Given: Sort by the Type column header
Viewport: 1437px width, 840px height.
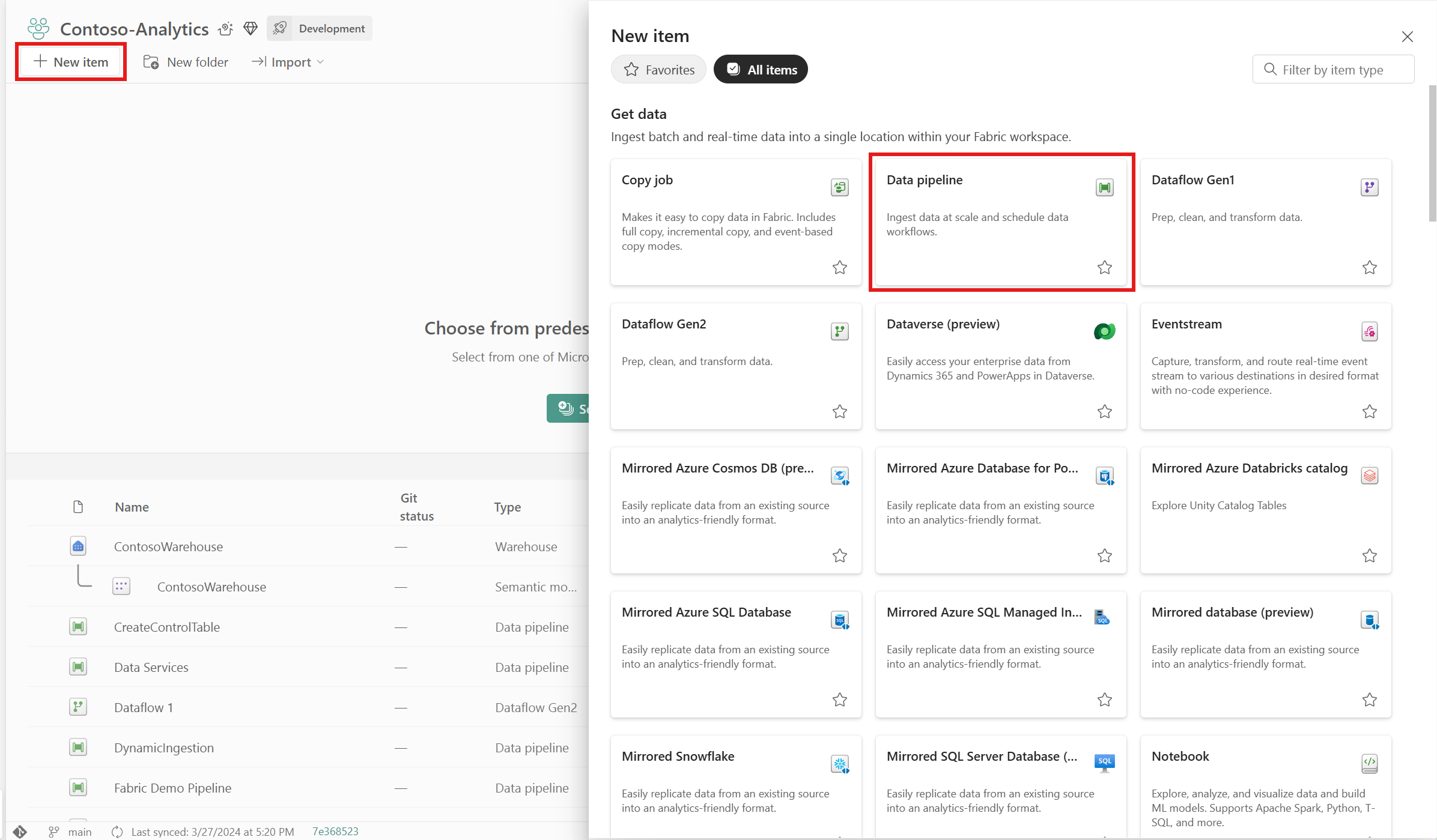Looking at the screenshot, I should click(x=507, y=507).
